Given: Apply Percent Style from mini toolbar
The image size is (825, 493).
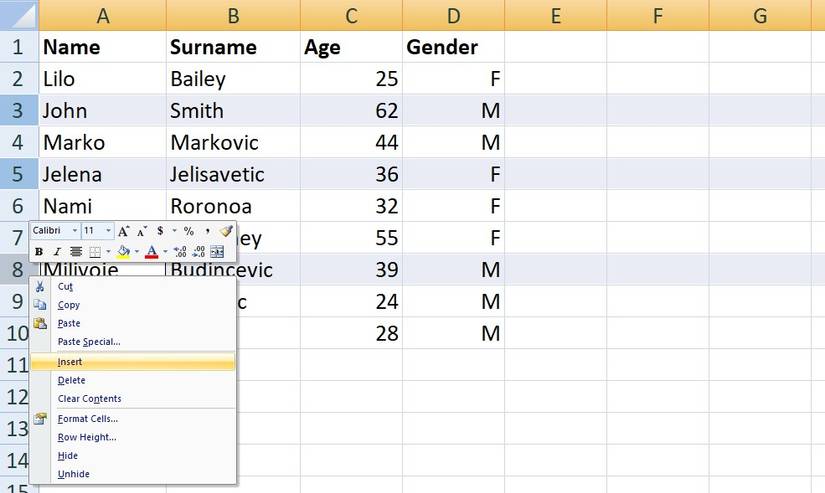Looking at the screenshot, I should 188,231.
